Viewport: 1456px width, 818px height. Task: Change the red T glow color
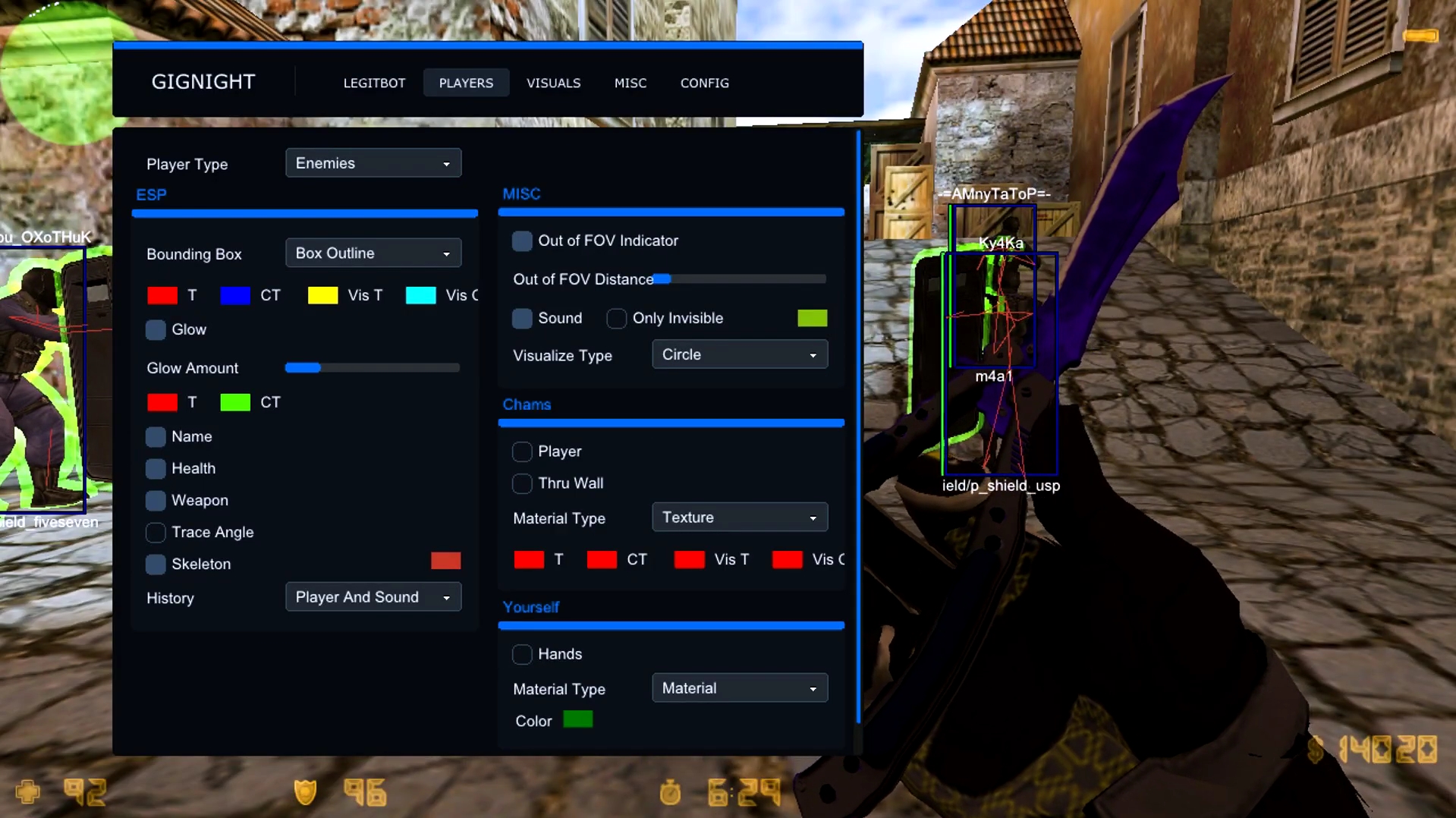click(162, 402)
